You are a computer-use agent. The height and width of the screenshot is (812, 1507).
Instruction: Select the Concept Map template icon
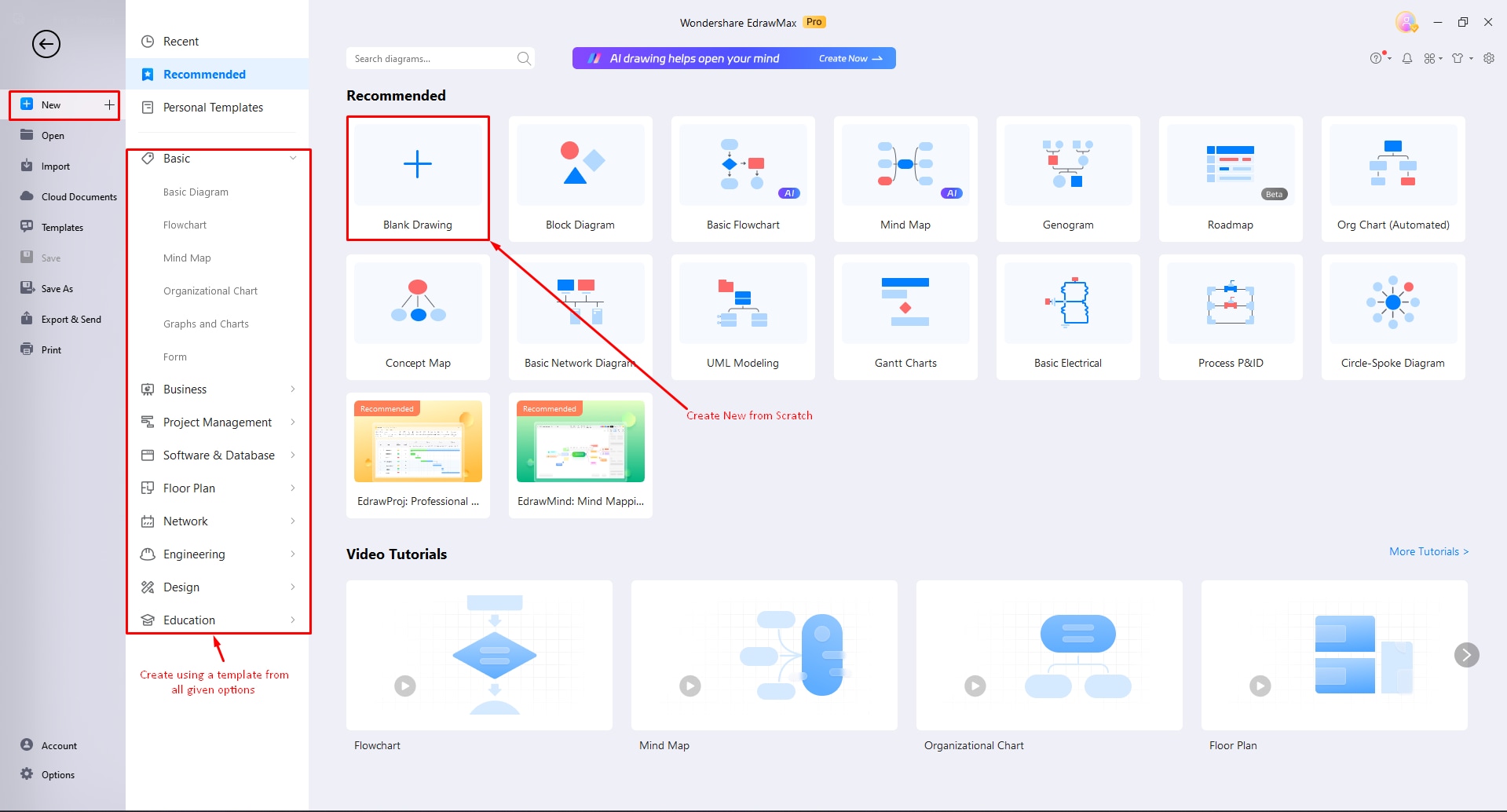[418, 302]
